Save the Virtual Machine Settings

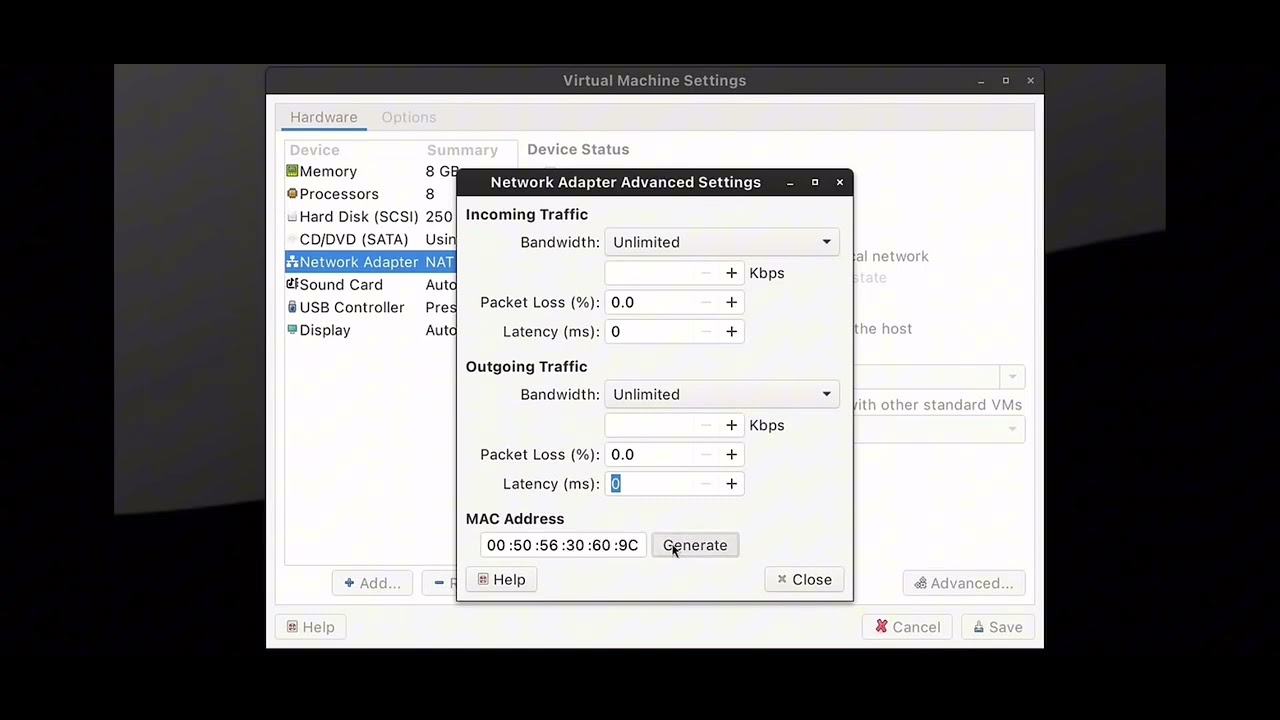[x=998, y=627]
